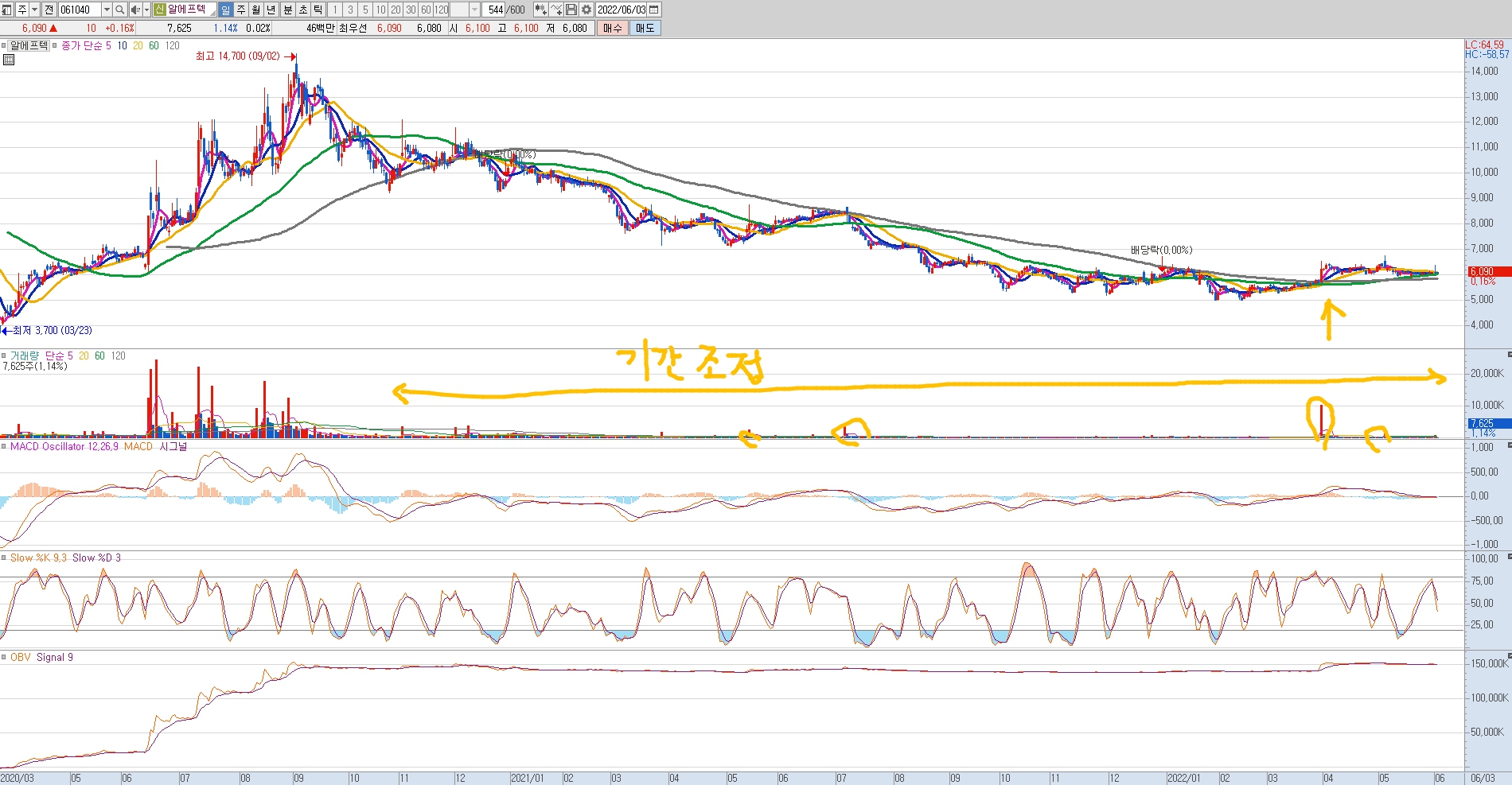The width and height of the screenshot is (1512, 785).
Task: Toggle the left side panel icon
Action: click(6, 10)
